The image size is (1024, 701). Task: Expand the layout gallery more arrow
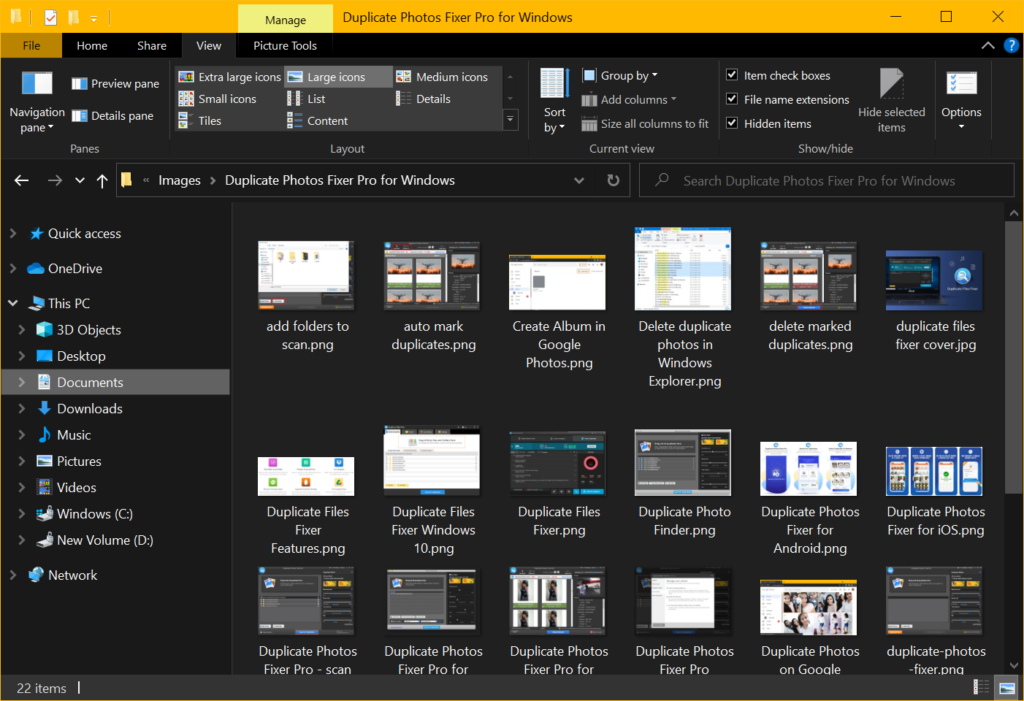coord(510,120)
